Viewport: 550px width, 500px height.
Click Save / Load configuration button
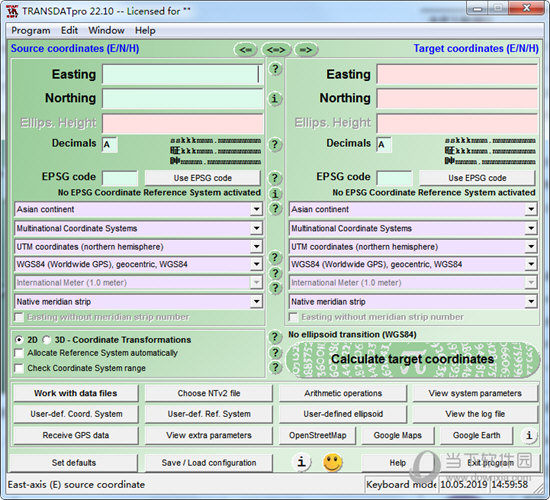(209, 463)
